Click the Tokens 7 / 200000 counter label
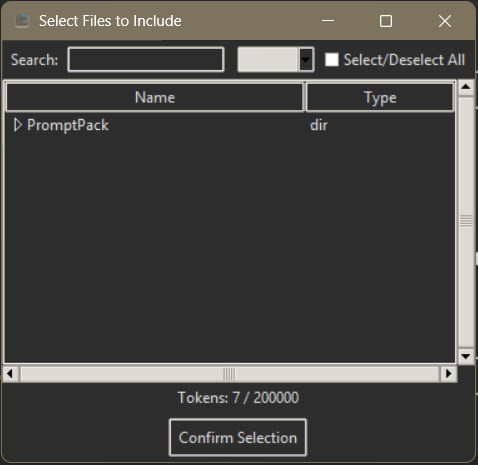 point(238,397)
